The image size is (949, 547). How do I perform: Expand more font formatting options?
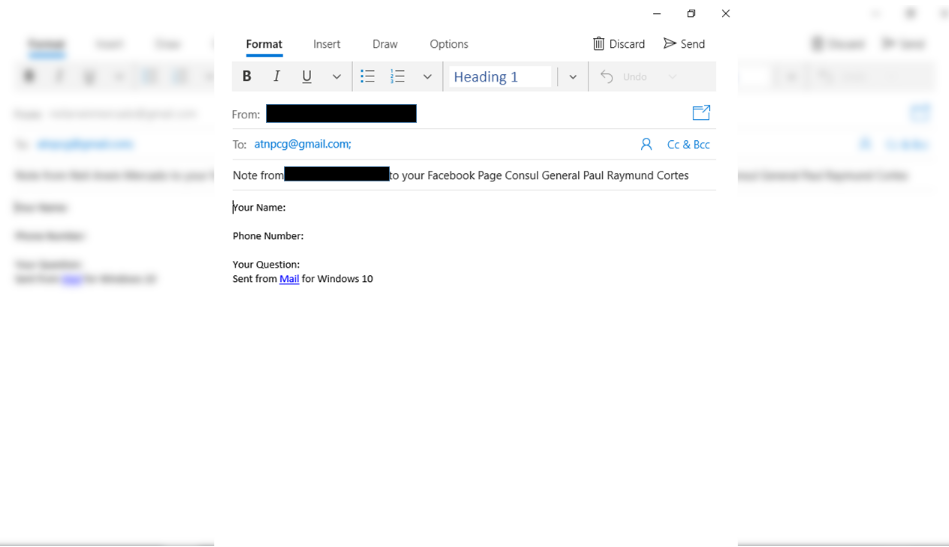[x=337, y=77]
